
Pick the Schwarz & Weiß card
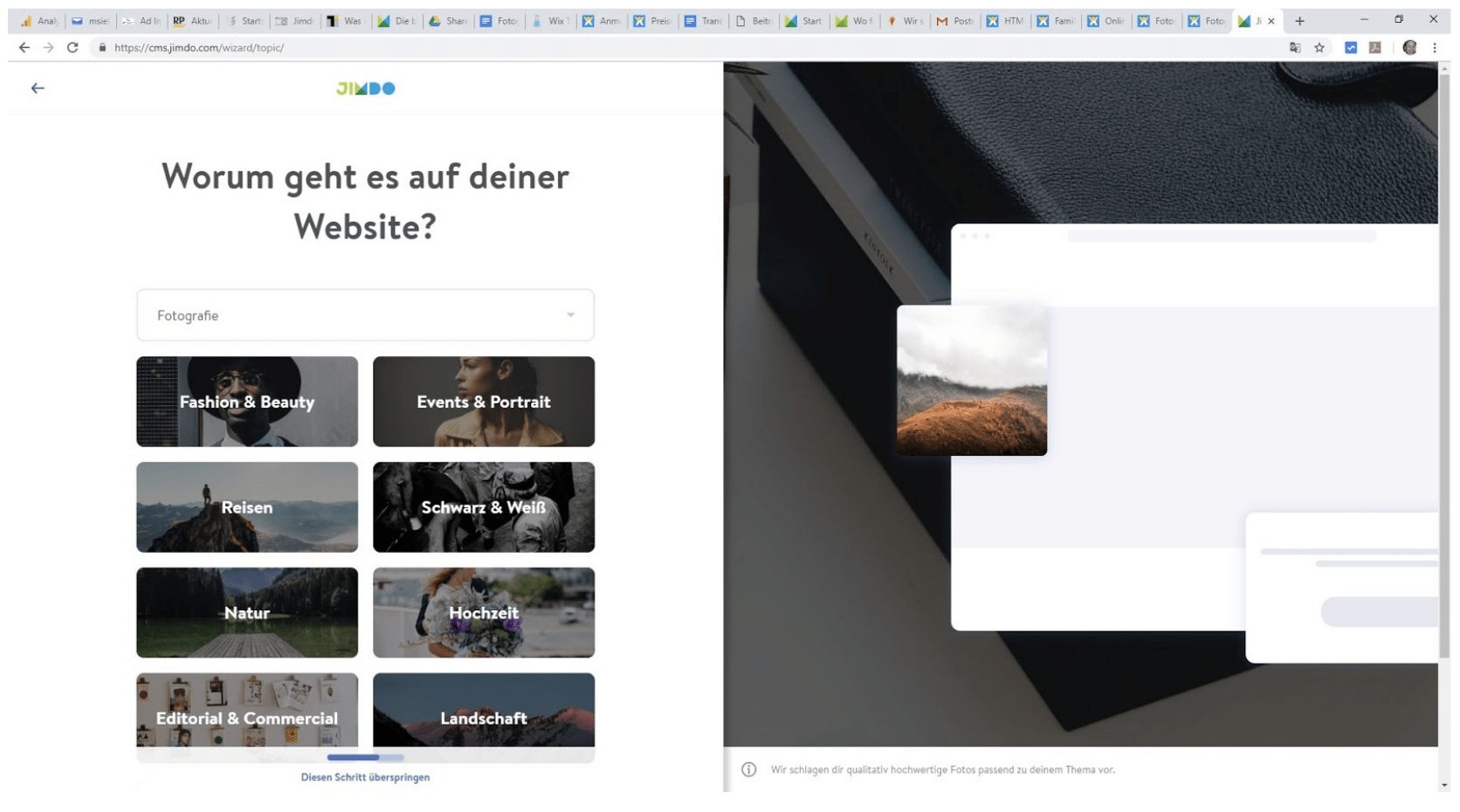coord(484,507)
